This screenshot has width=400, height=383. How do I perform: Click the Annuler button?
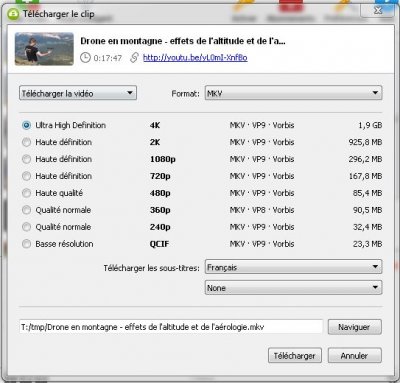(x=354, y=356)
